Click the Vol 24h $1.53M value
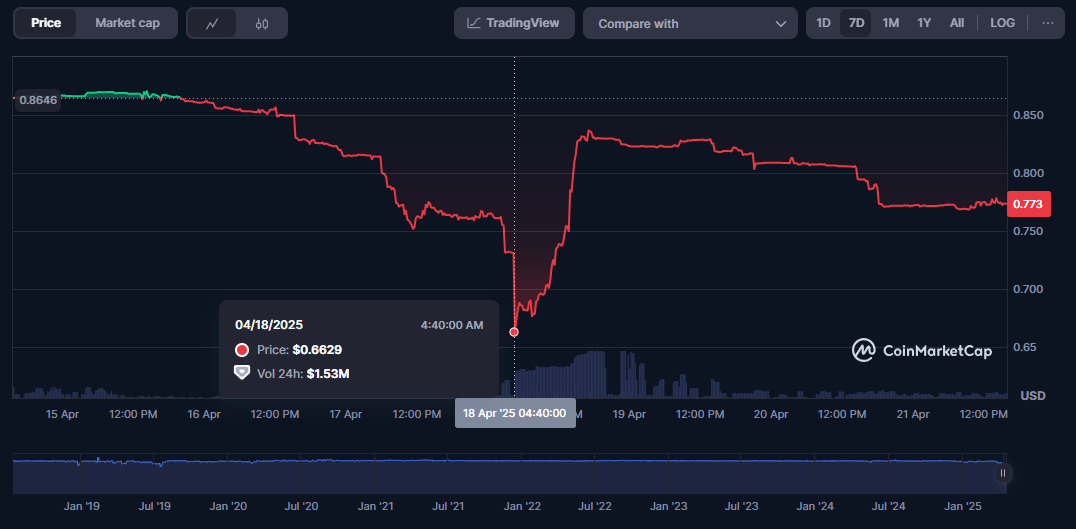The image size is (1076, 529). pos(328,373)
